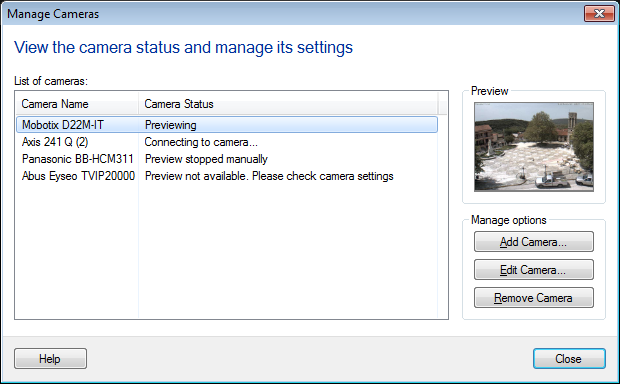
Task: Click the 'Previewing' status cell
Action: tap(170, 125)
